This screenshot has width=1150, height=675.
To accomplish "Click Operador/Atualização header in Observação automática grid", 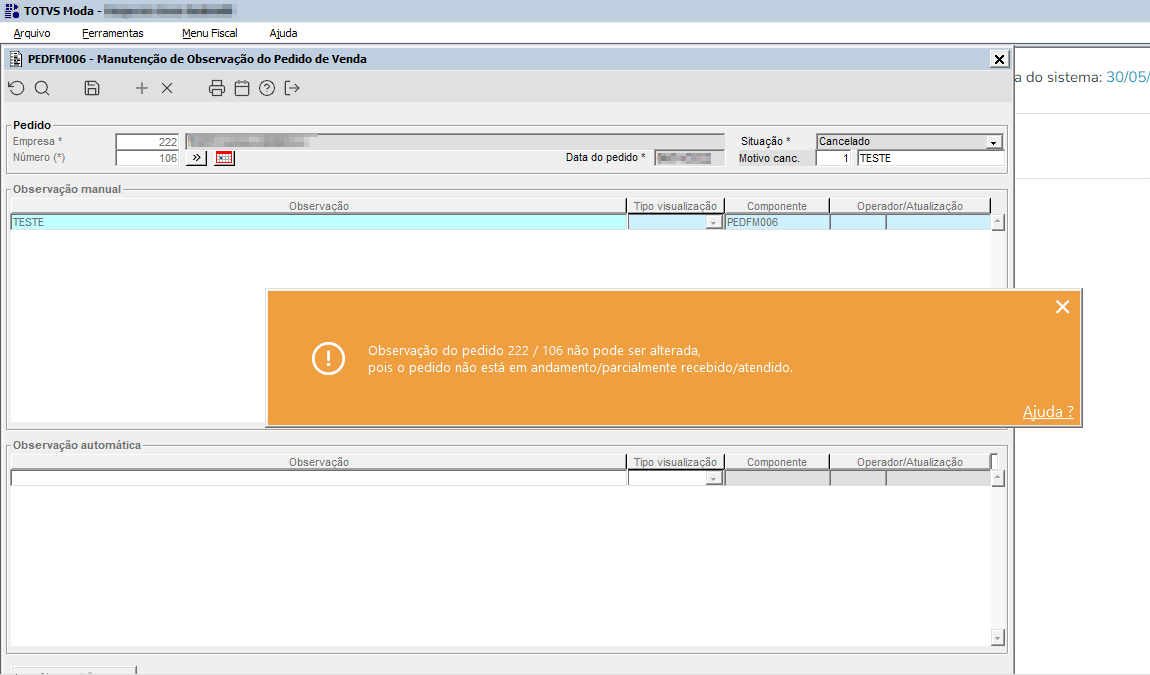I will pyautogui.click(x=910, y=462).
